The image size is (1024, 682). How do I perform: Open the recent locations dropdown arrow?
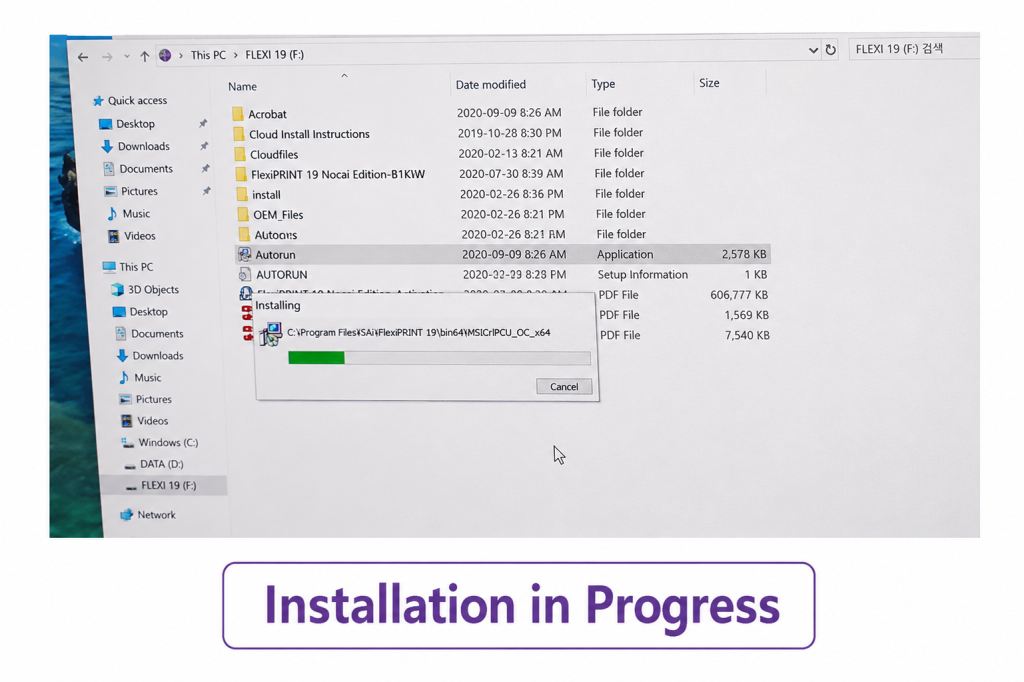[x=127, y=57]
